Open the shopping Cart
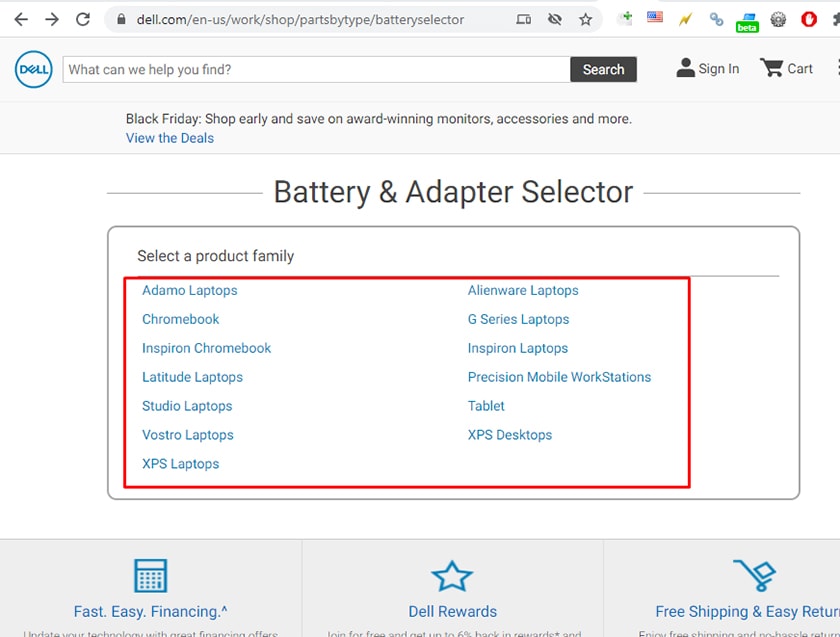This screenshot has height=637, width=840. (787, 68)
